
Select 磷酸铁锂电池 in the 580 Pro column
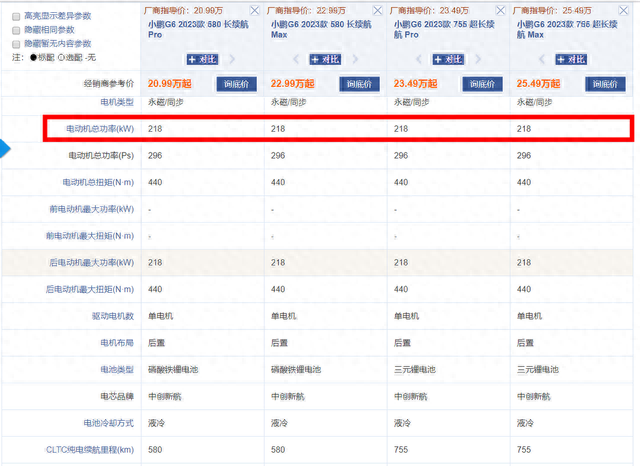[173, 370]
